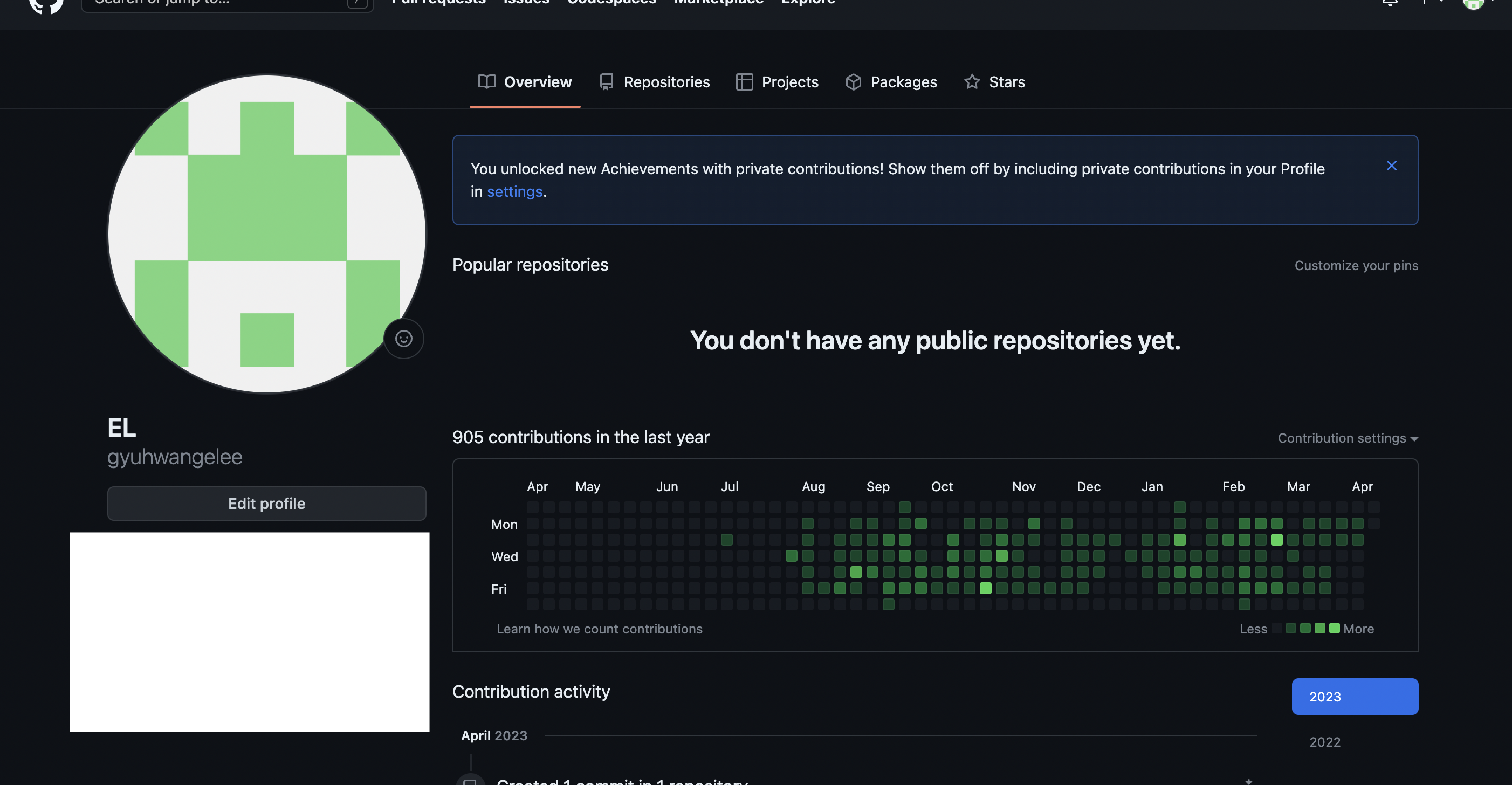Open the Projects tab
The width and height of the screenshot is (1512, 785).
[777, 82]
